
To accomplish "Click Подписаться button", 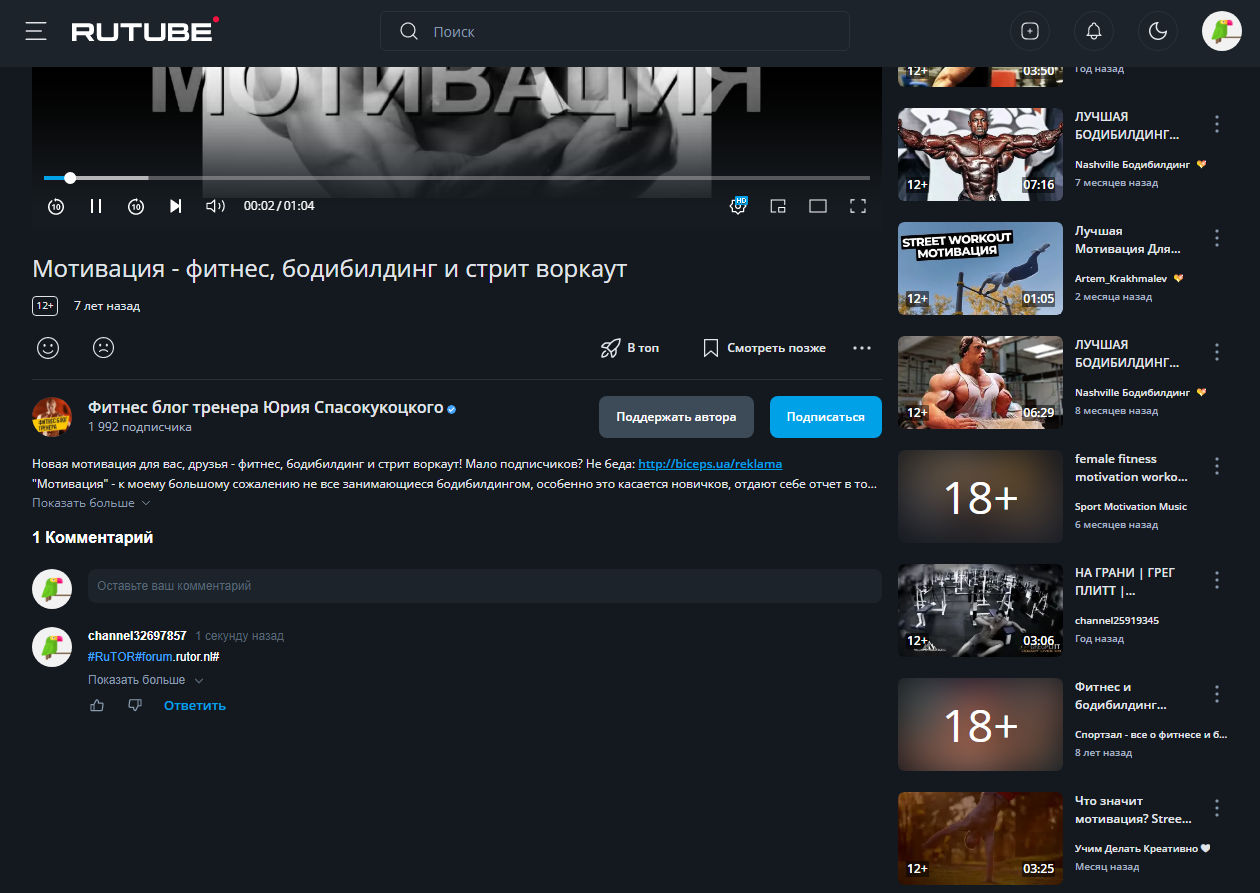I will pyautogui.click(x=826, y=417).
